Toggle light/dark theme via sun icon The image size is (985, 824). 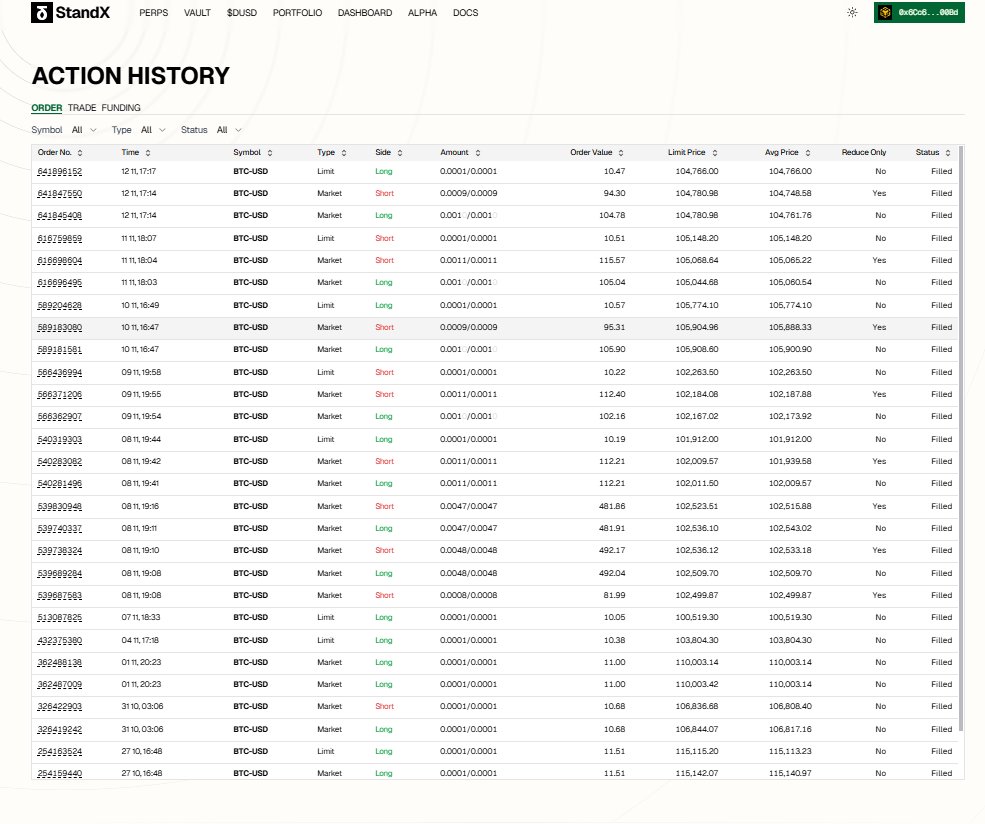pos(852,12)
